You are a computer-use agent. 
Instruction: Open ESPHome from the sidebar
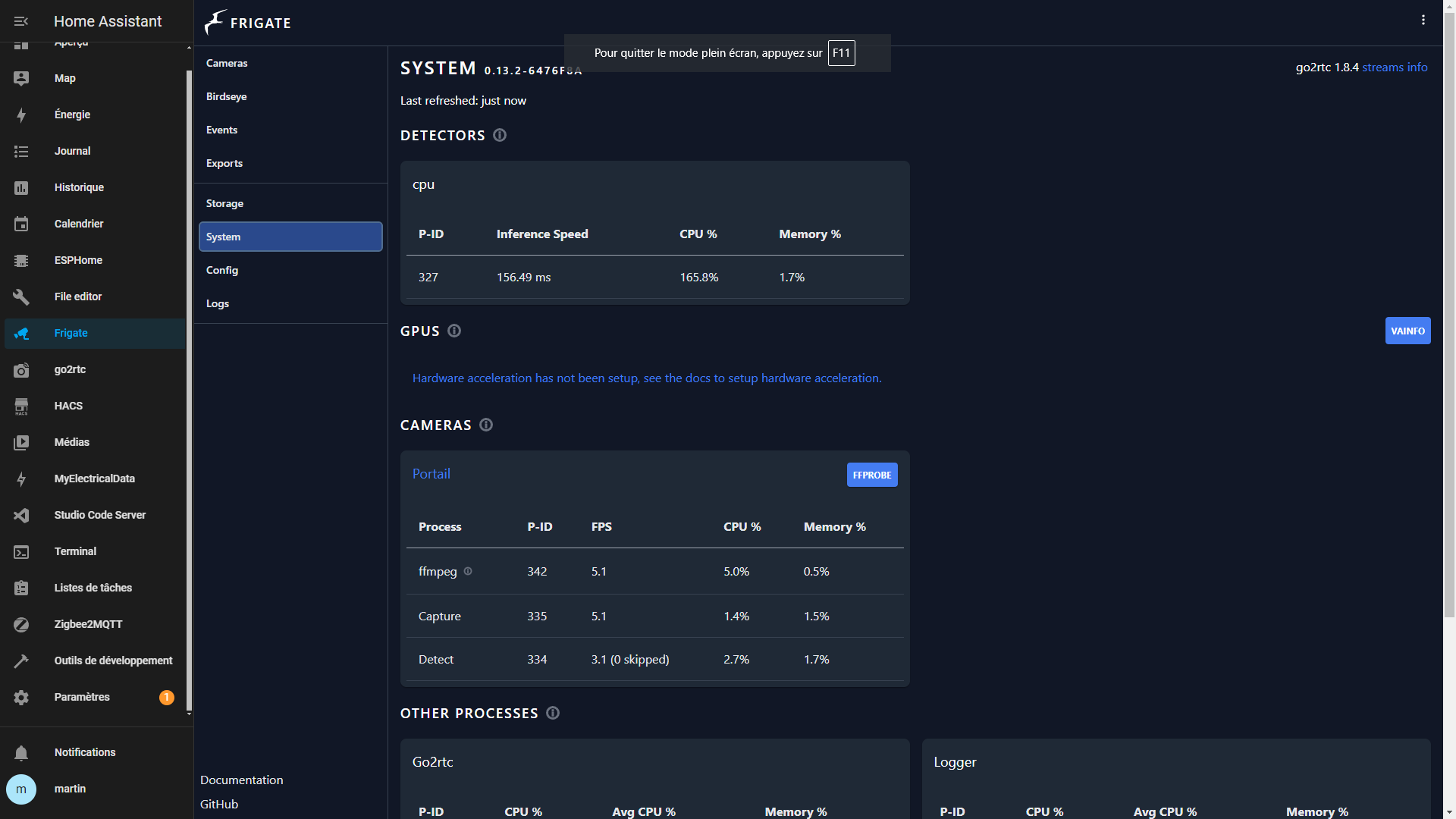78,260
